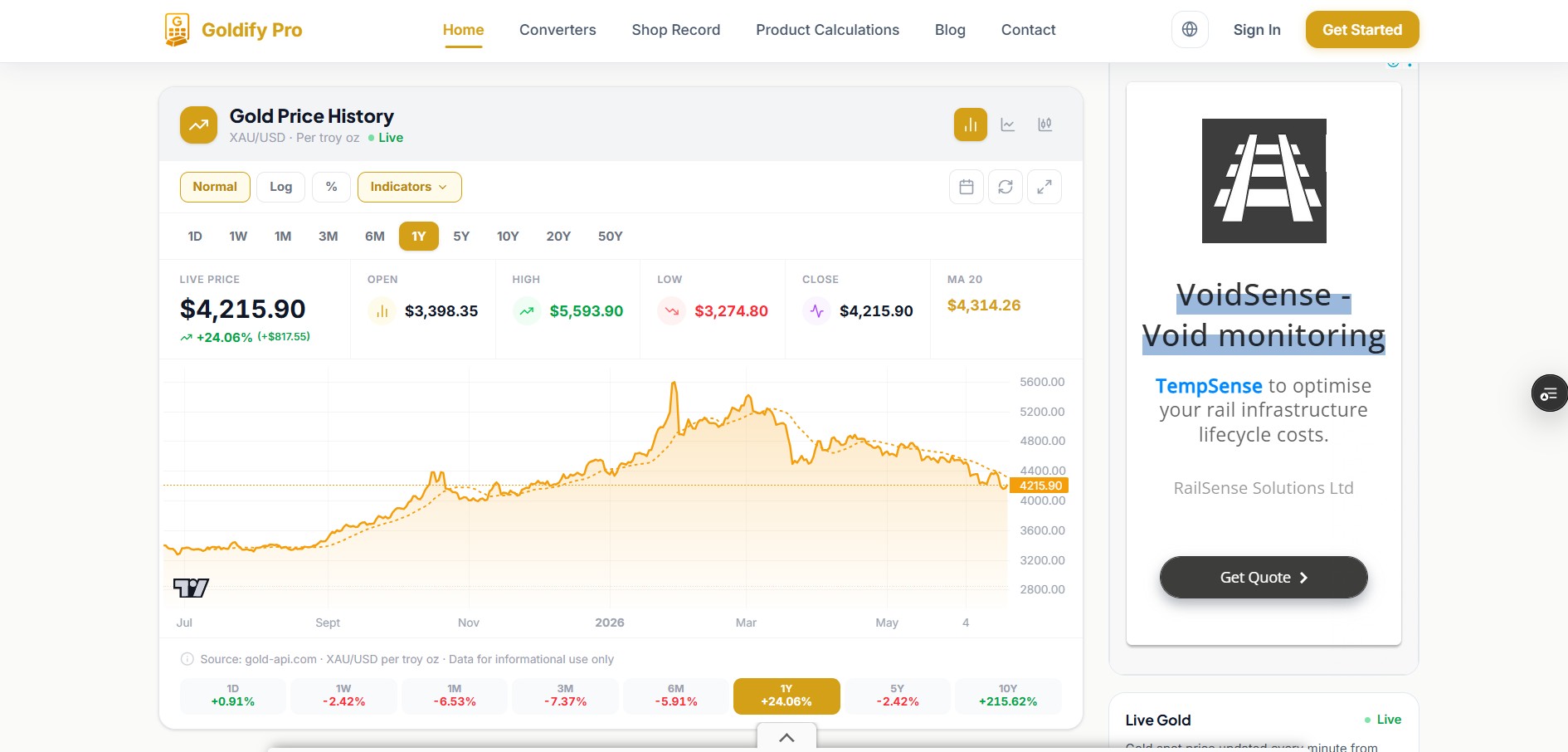The width and height of the screenshot is (1568, 752).
Task: Open Shop Record nav item
Action: (x=676, y=30)
